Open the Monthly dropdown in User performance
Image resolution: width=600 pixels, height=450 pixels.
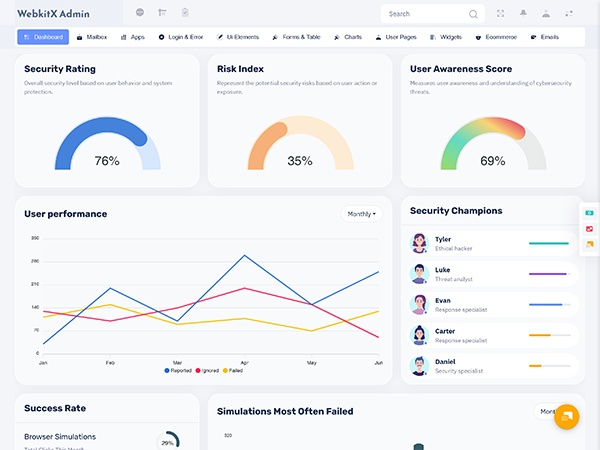[x=362, y=214]
